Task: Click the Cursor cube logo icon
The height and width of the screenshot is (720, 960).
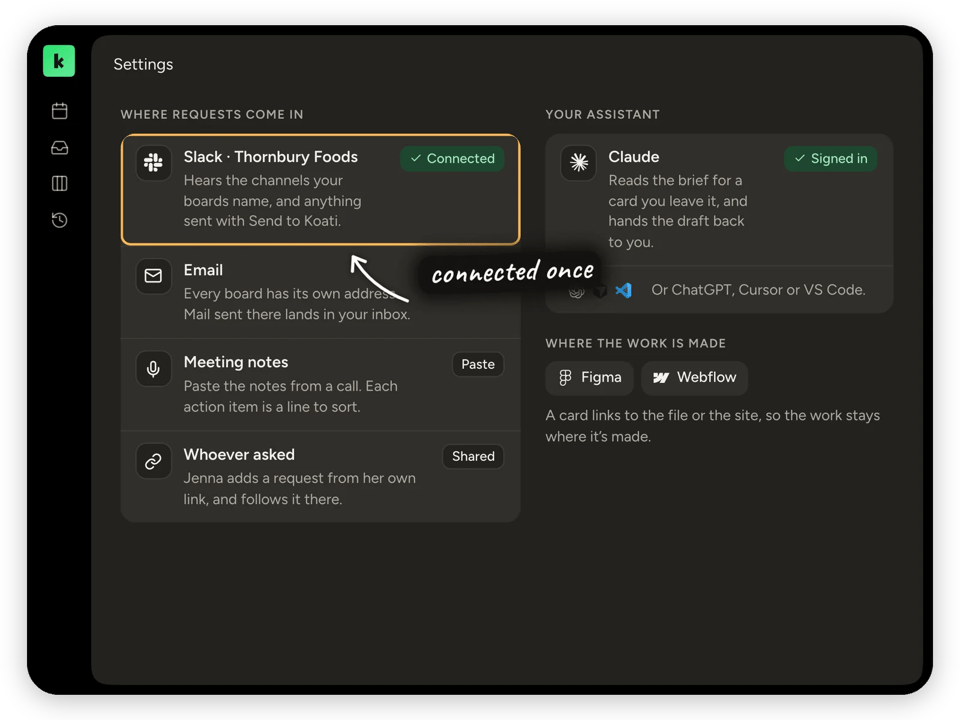Action: [600, 291]
